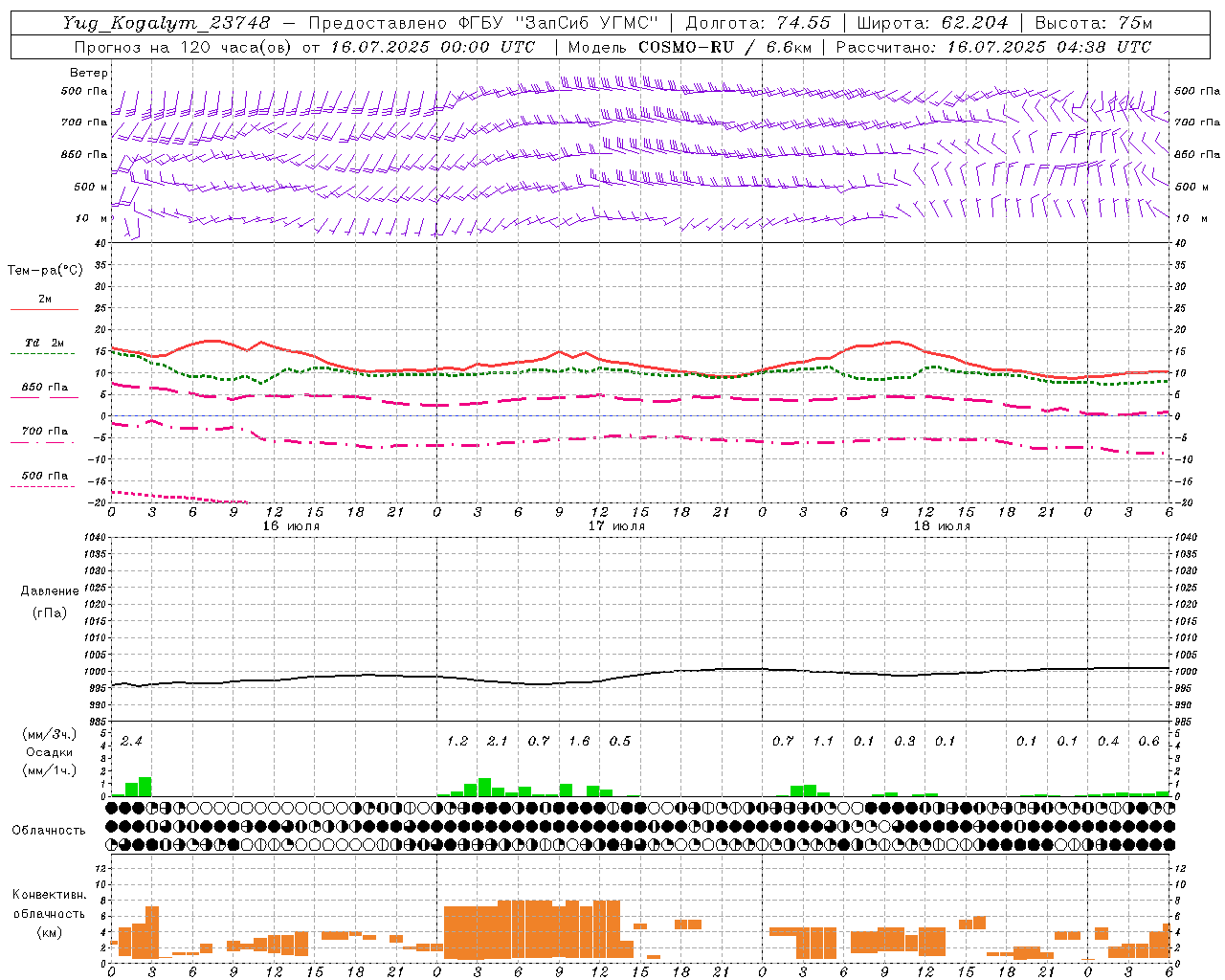This screenshot has width=1225, height=980.
Task: Click the 'Рассчитано: 16.07.2025 04:38 UTC' timestamp
Action: 993,47
